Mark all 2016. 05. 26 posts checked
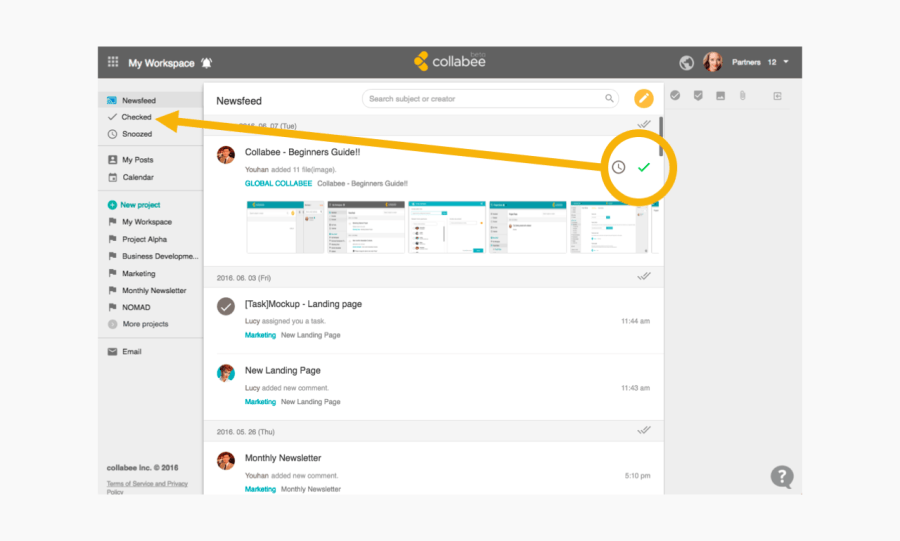The width and height of the screenshot is (900, 541). click(x=644, y=430)
